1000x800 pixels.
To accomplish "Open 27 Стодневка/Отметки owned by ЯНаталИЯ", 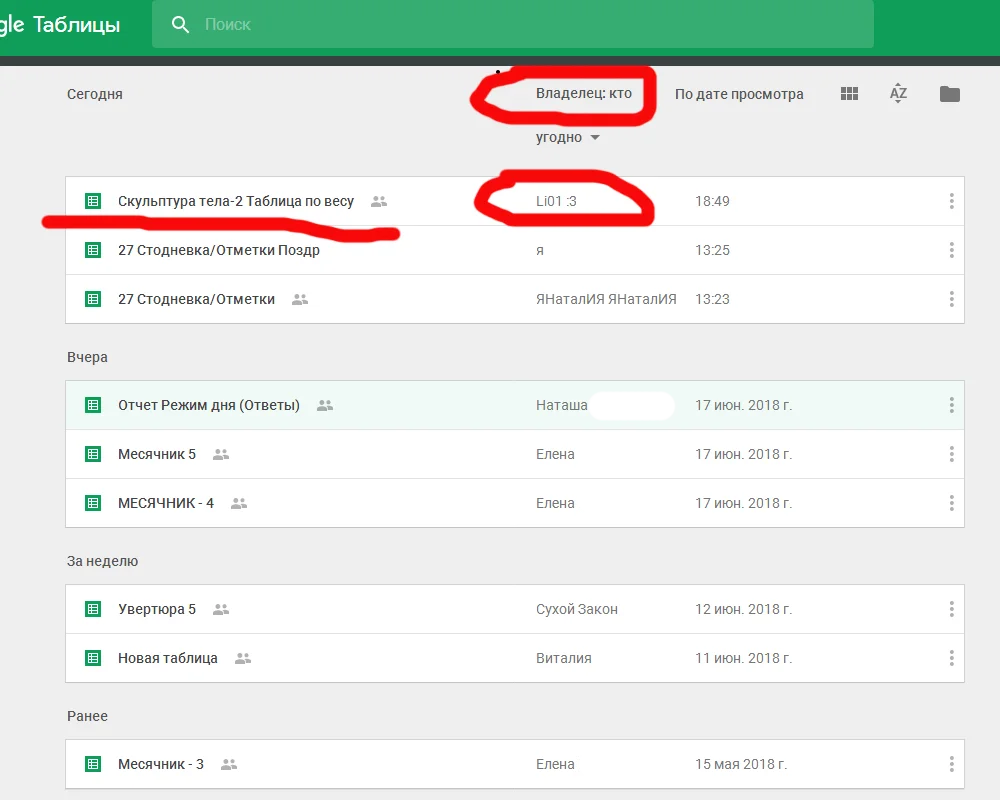I will 196,299.
